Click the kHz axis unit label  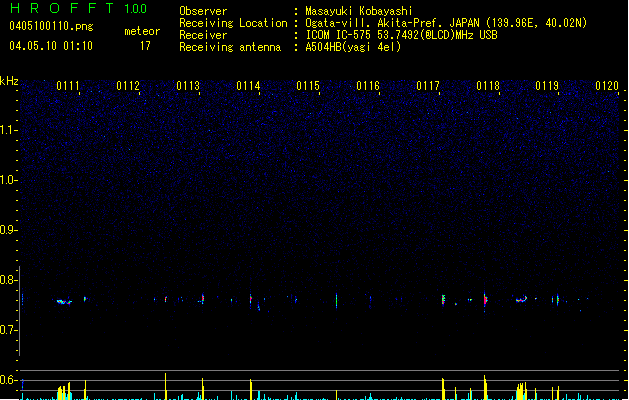point(9,81)
